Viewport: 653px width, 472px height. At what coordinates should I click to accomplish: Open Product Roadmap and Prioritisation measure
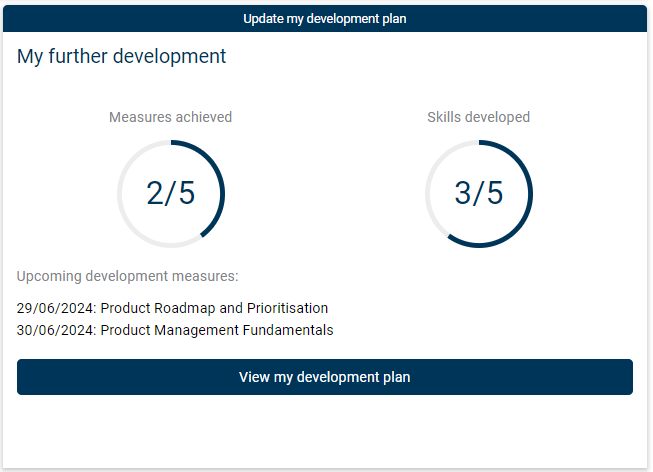click(x=214, y=308)
